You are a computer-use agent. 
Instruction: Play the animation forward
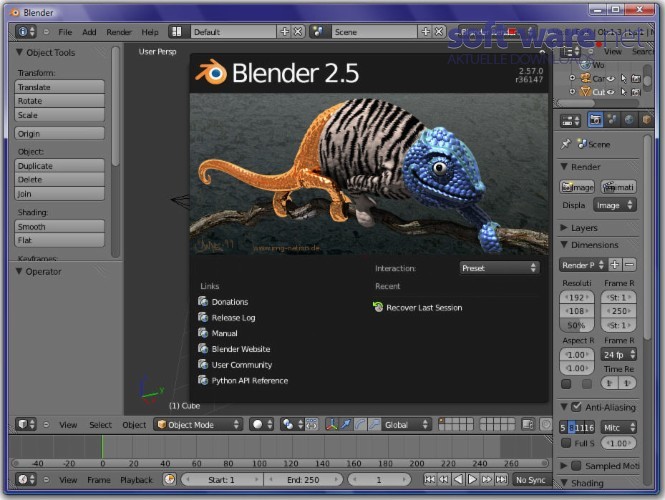tap(472, 480)
